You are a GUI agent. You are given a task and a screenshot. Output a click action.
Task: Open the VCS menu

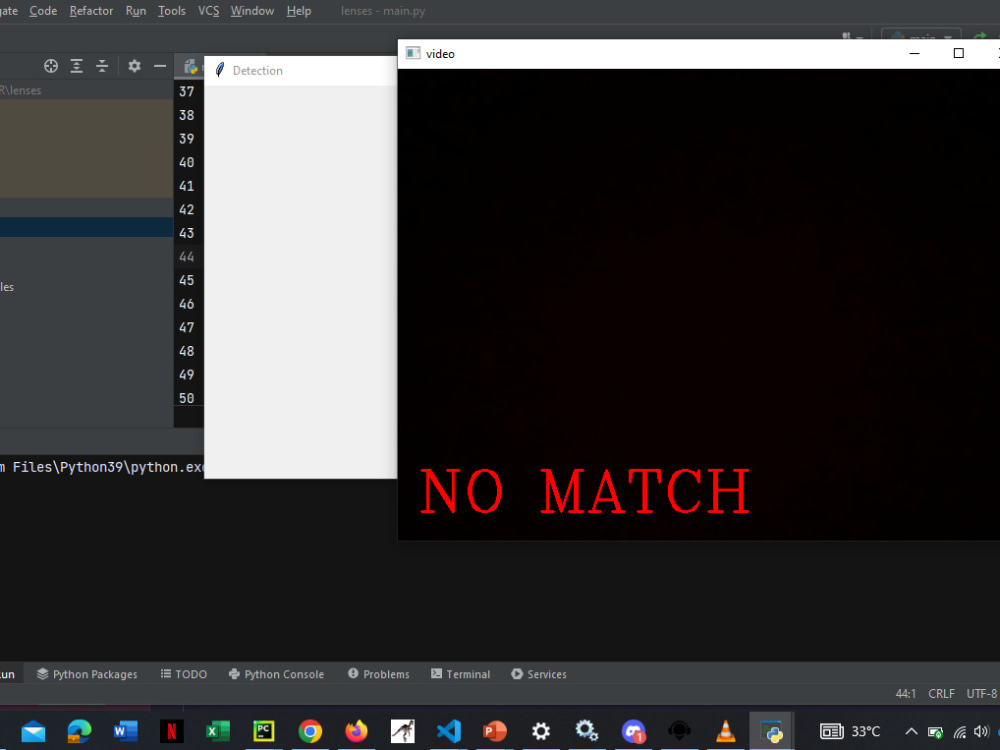tap(208, 11)
